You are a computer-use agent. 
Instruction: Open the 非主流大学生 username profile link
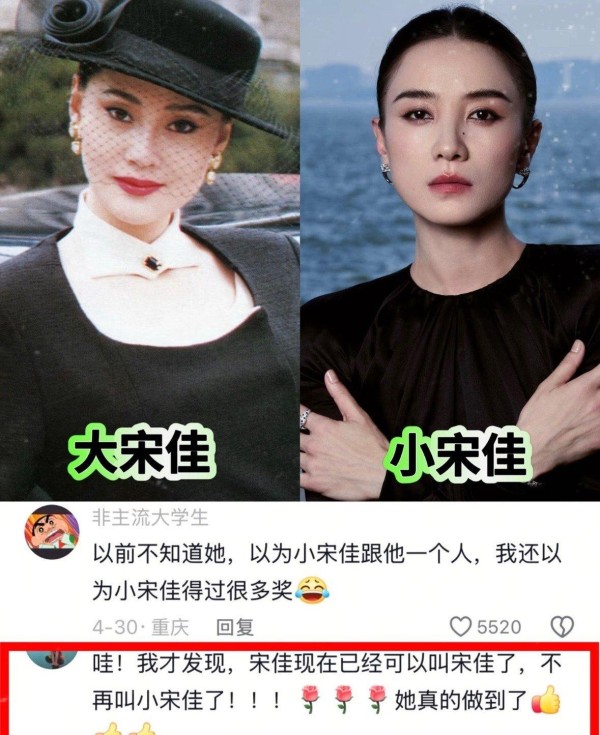tap(150, 518)
